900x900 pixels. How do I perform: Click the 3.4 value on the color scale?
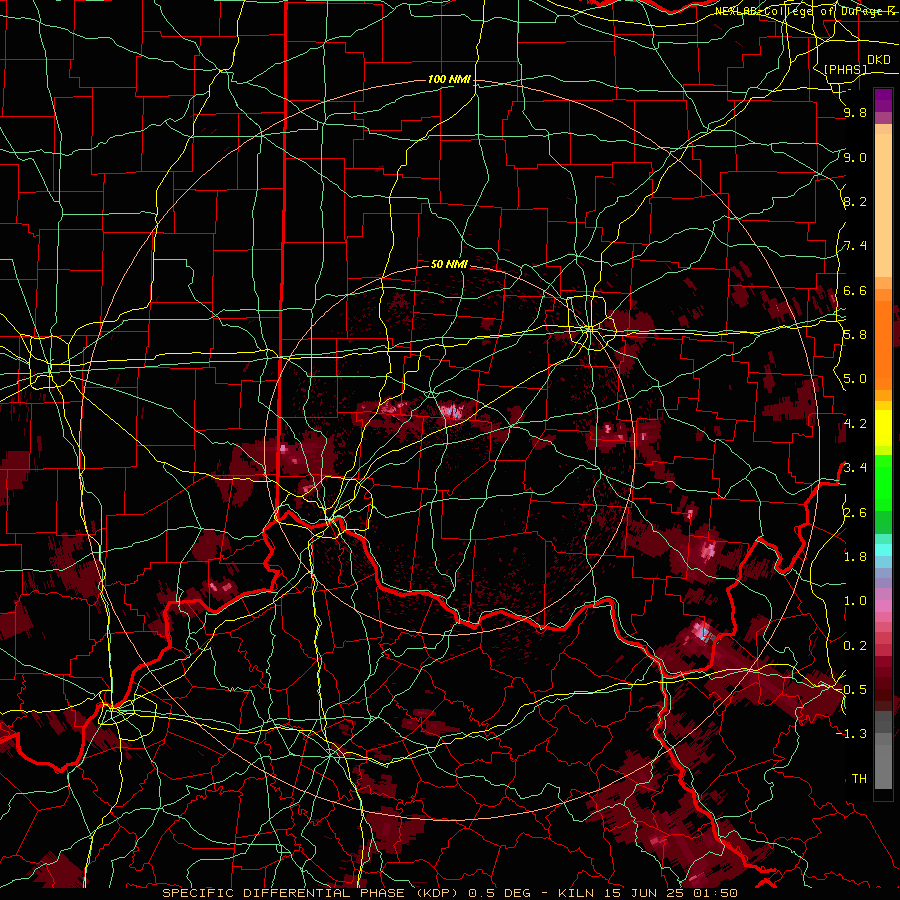click(855, 468)
